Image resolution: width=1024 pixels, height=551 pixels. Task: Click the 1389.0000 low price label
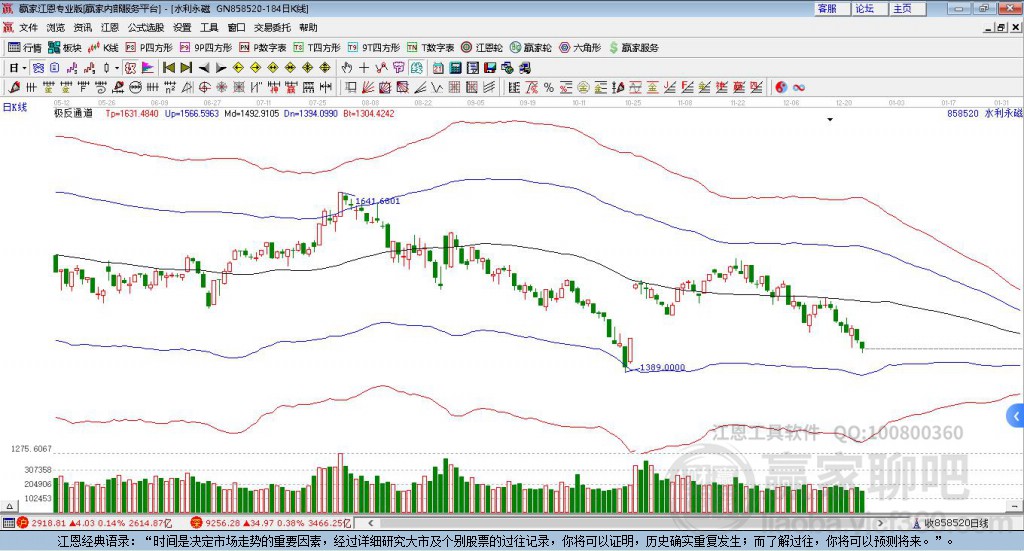[662, 368]
